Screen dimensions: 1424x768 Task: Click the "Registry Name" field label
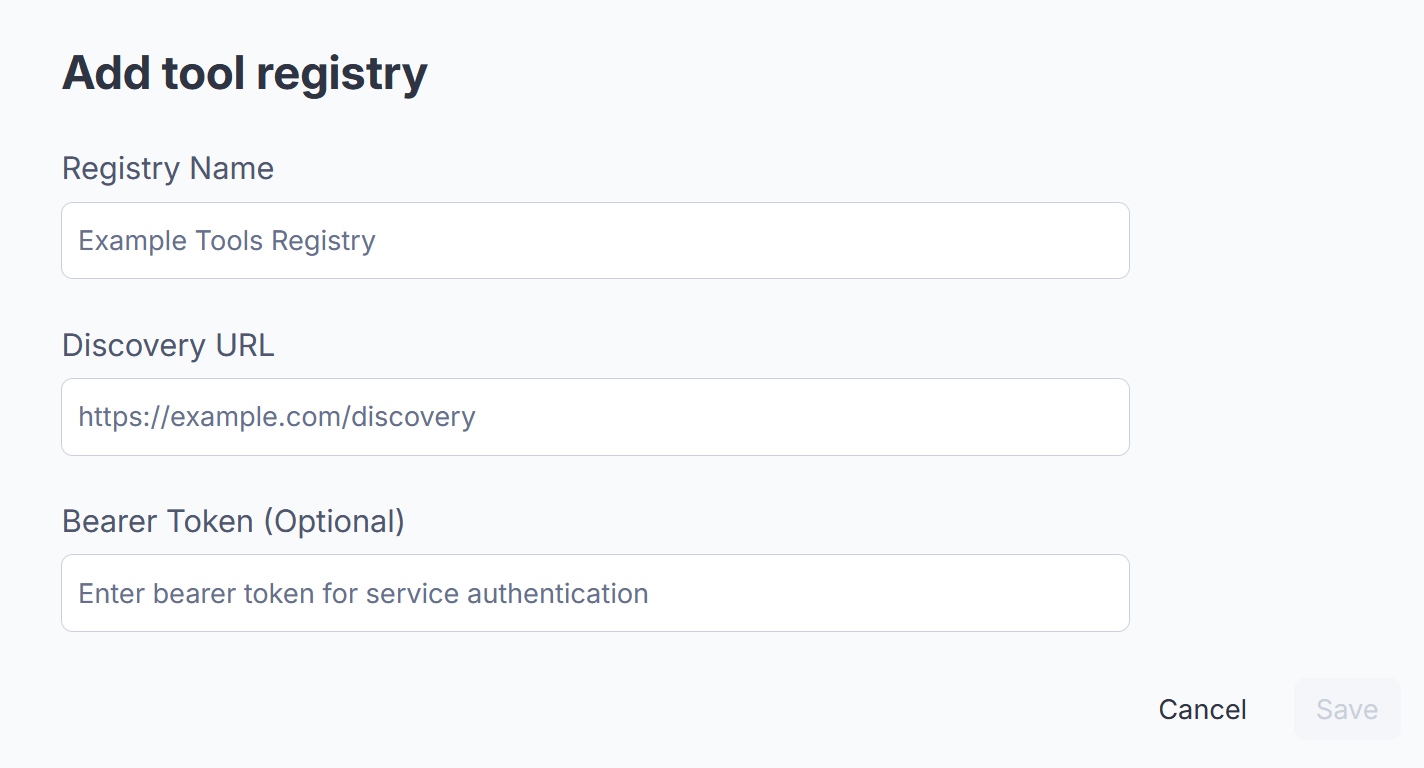pos(168,168)
